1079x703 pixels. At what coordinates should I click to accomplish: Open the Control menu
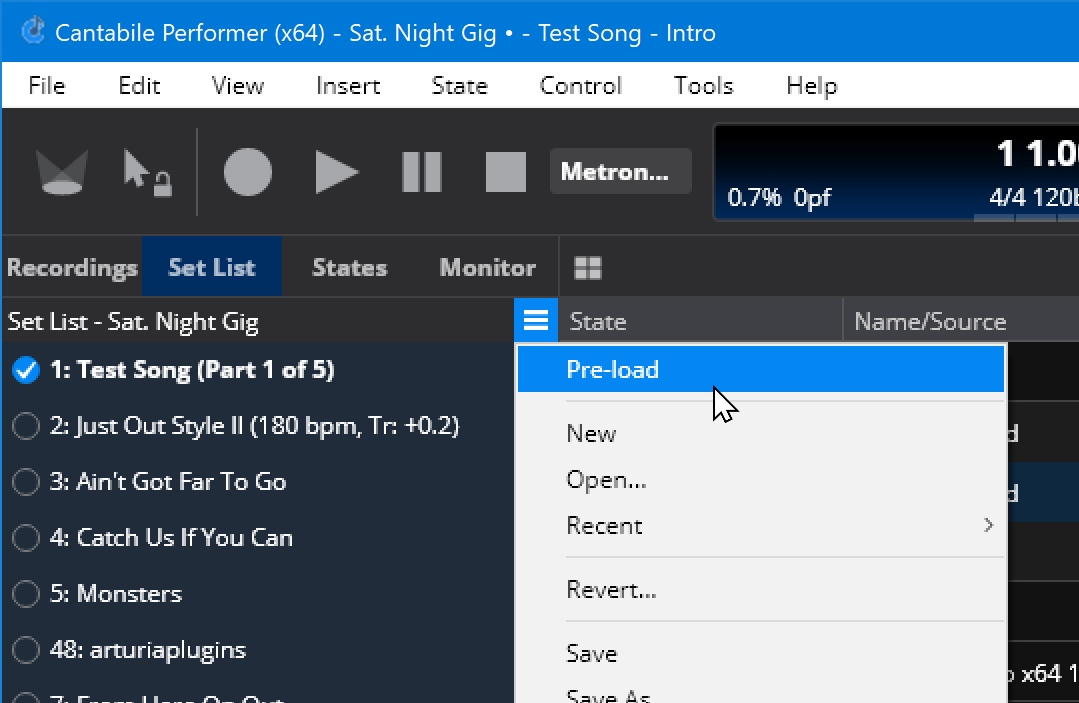click(581, 85)
